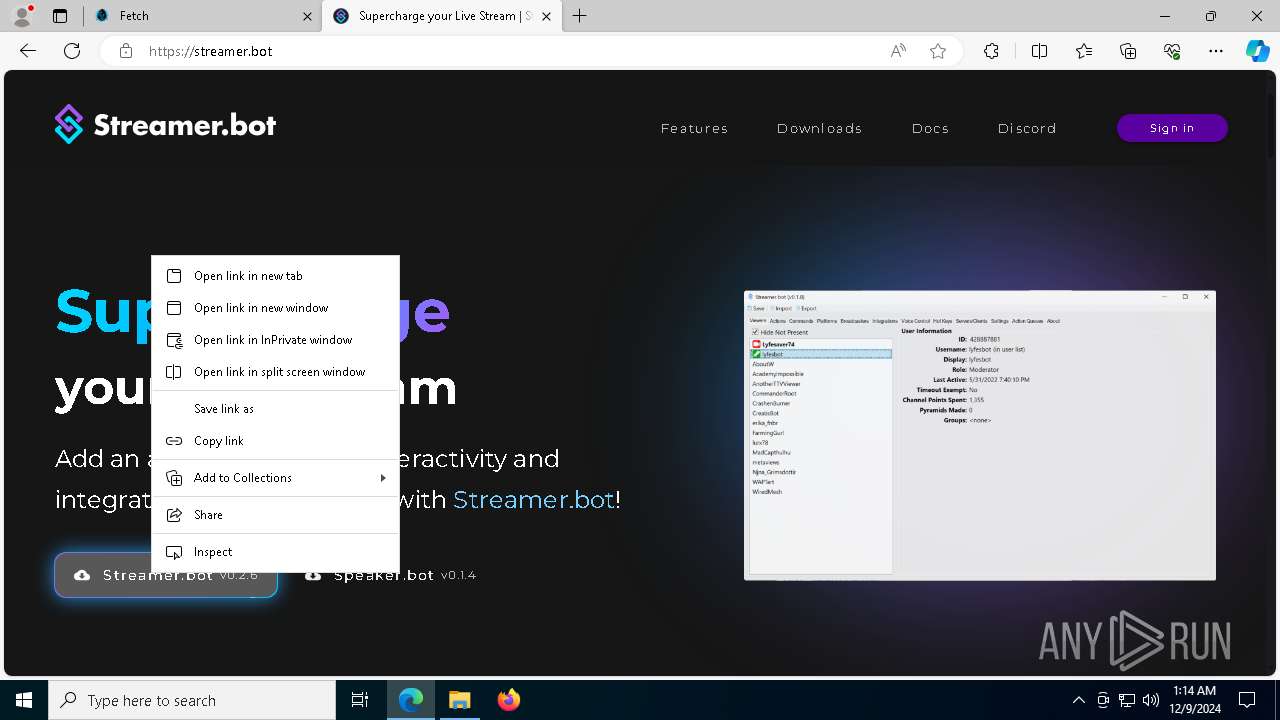
Task: Close the Fetch tab
Action: 307,16
